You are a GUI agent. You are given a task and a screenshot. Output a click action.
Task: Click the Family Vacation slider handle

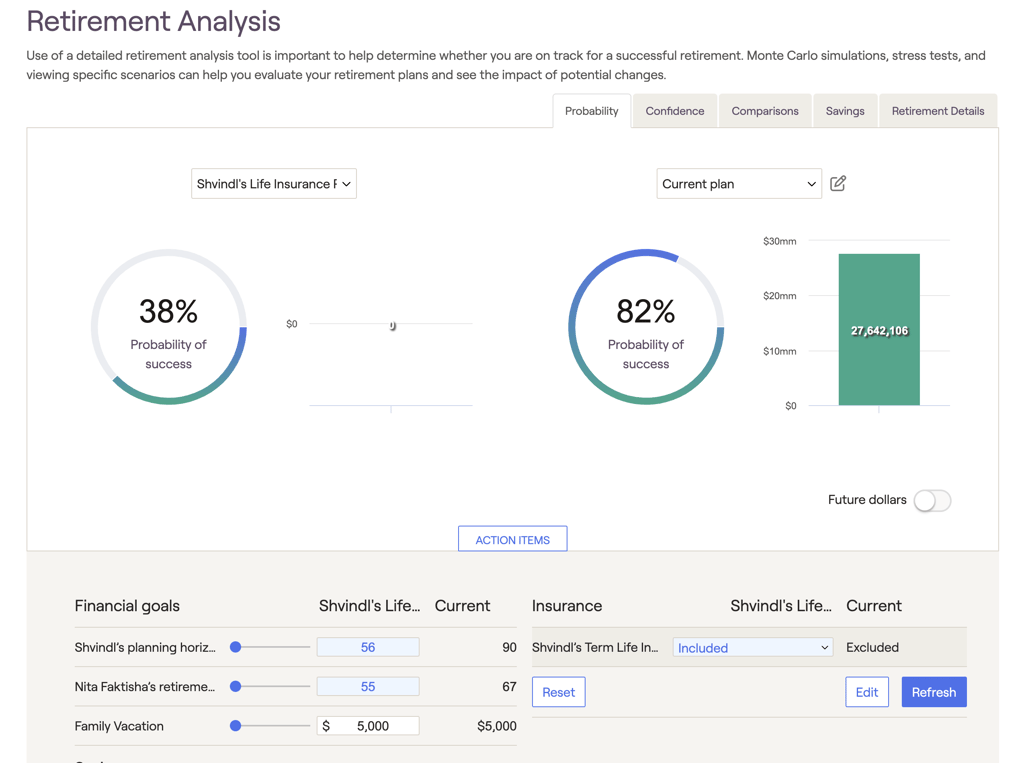(236, 726)
